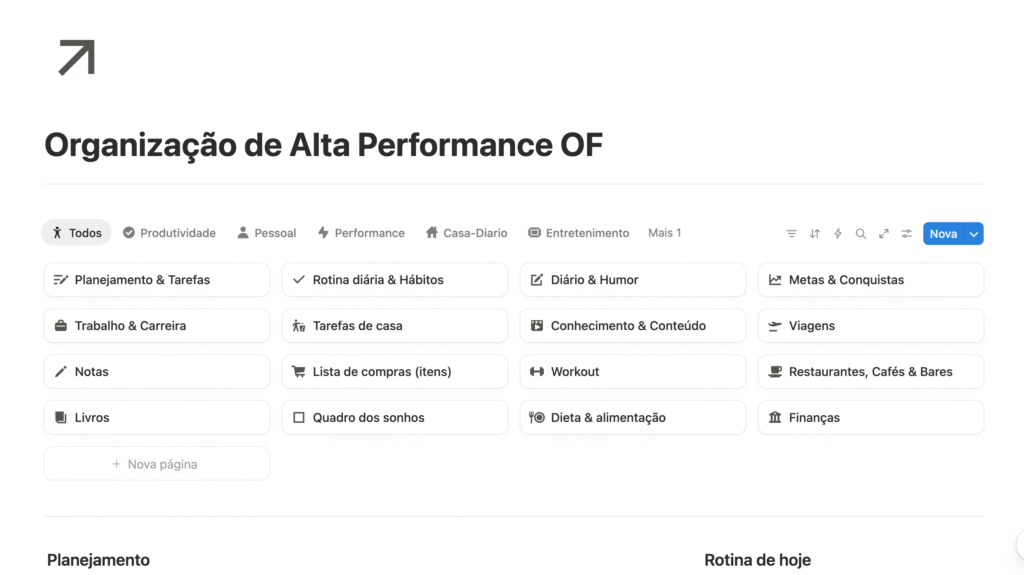Click the Viagens airplane icon
Viewport: 1024px width, 575px height.
pyautogui.click(x=775, y=326)
